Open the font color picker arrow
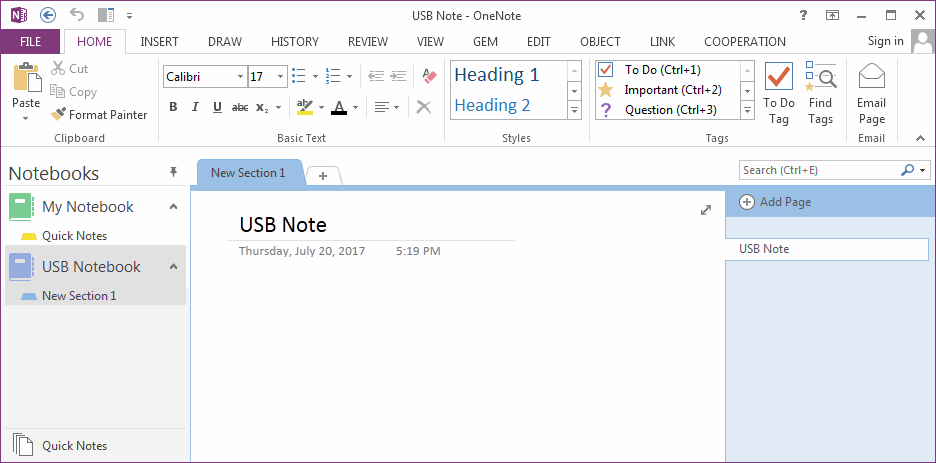 coord(355,108)
